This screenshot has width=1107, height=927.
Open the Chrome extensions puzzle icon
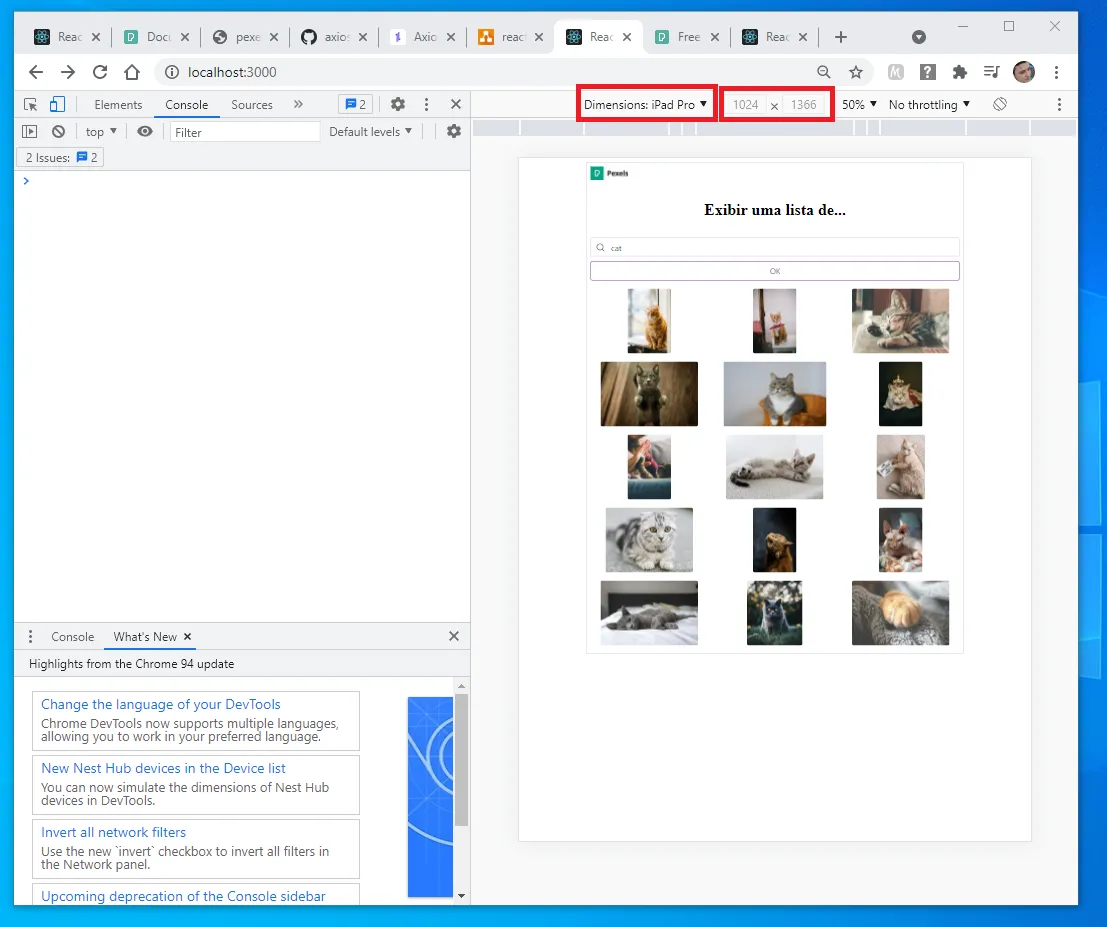[959, 72]
